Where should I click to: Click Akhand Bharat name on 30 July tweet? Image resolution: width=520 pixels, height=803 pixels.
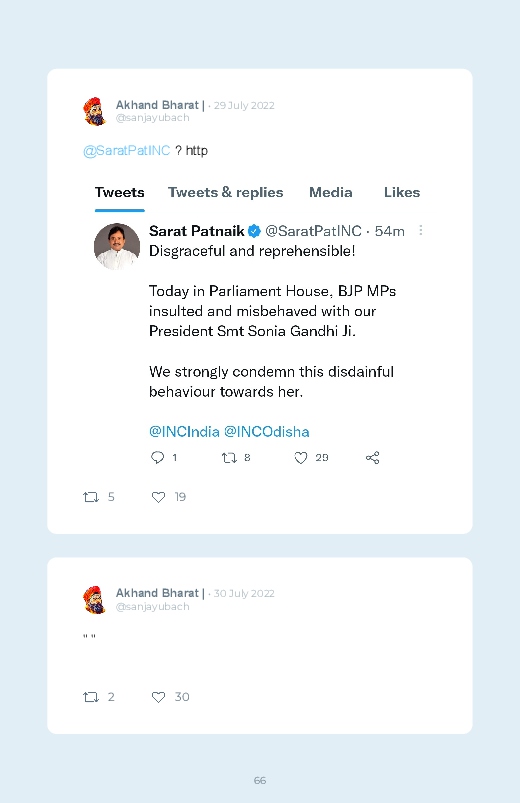(x=157, y=593)
